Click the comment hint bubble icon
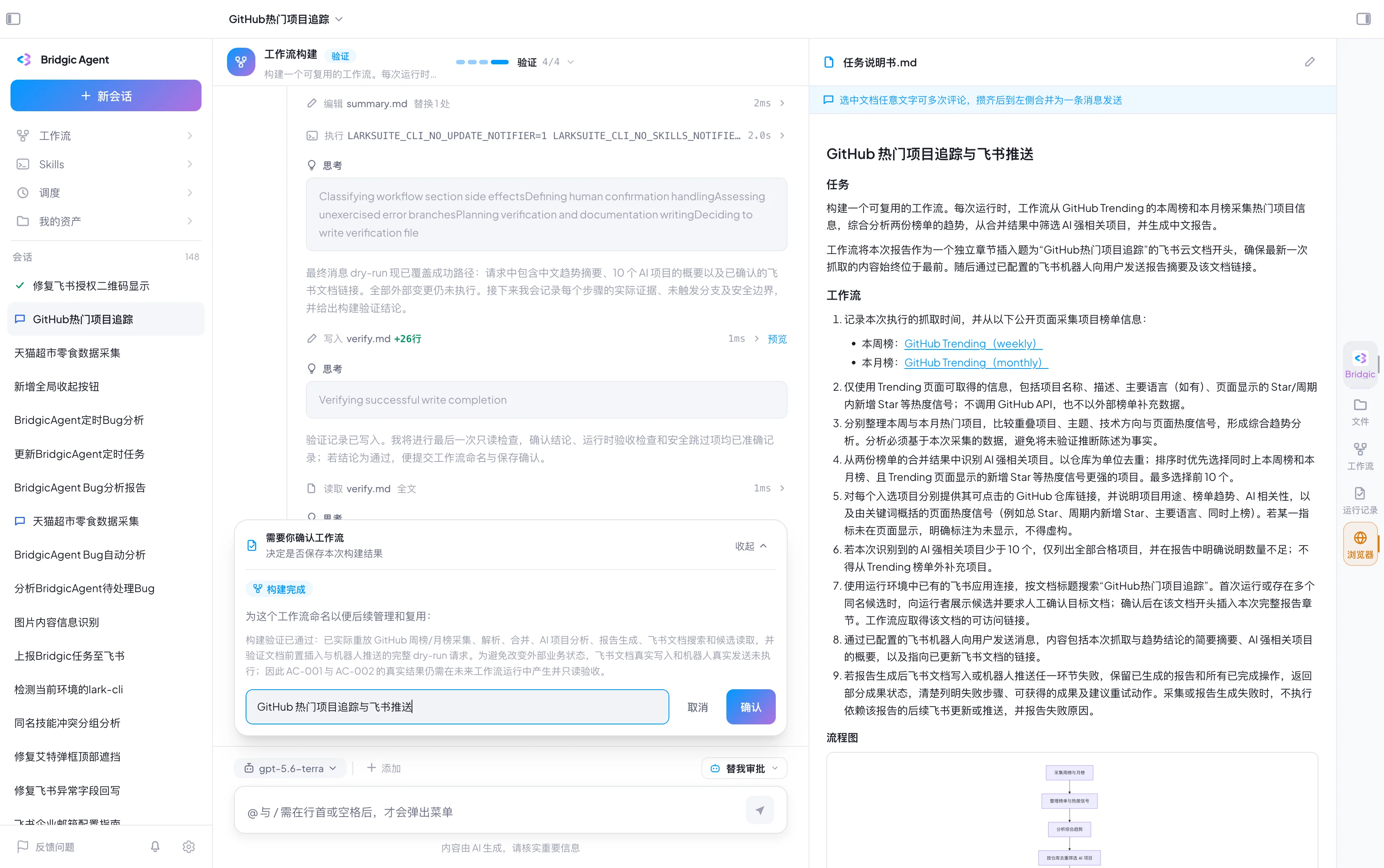The width and height of the screenshot is (1384, 868). [x=828, y=100]
